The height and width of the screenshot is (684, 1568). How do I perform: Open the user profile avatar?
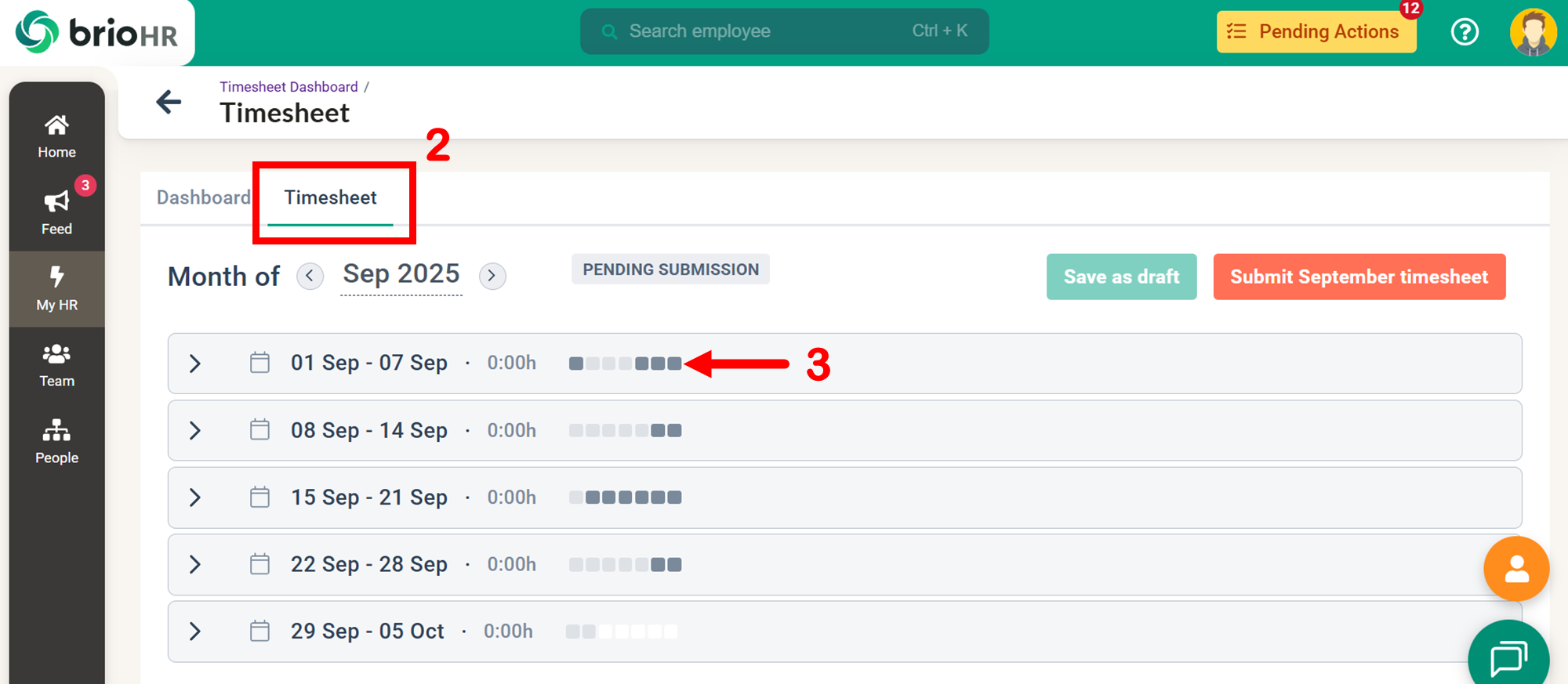[x=1533, y=32]
